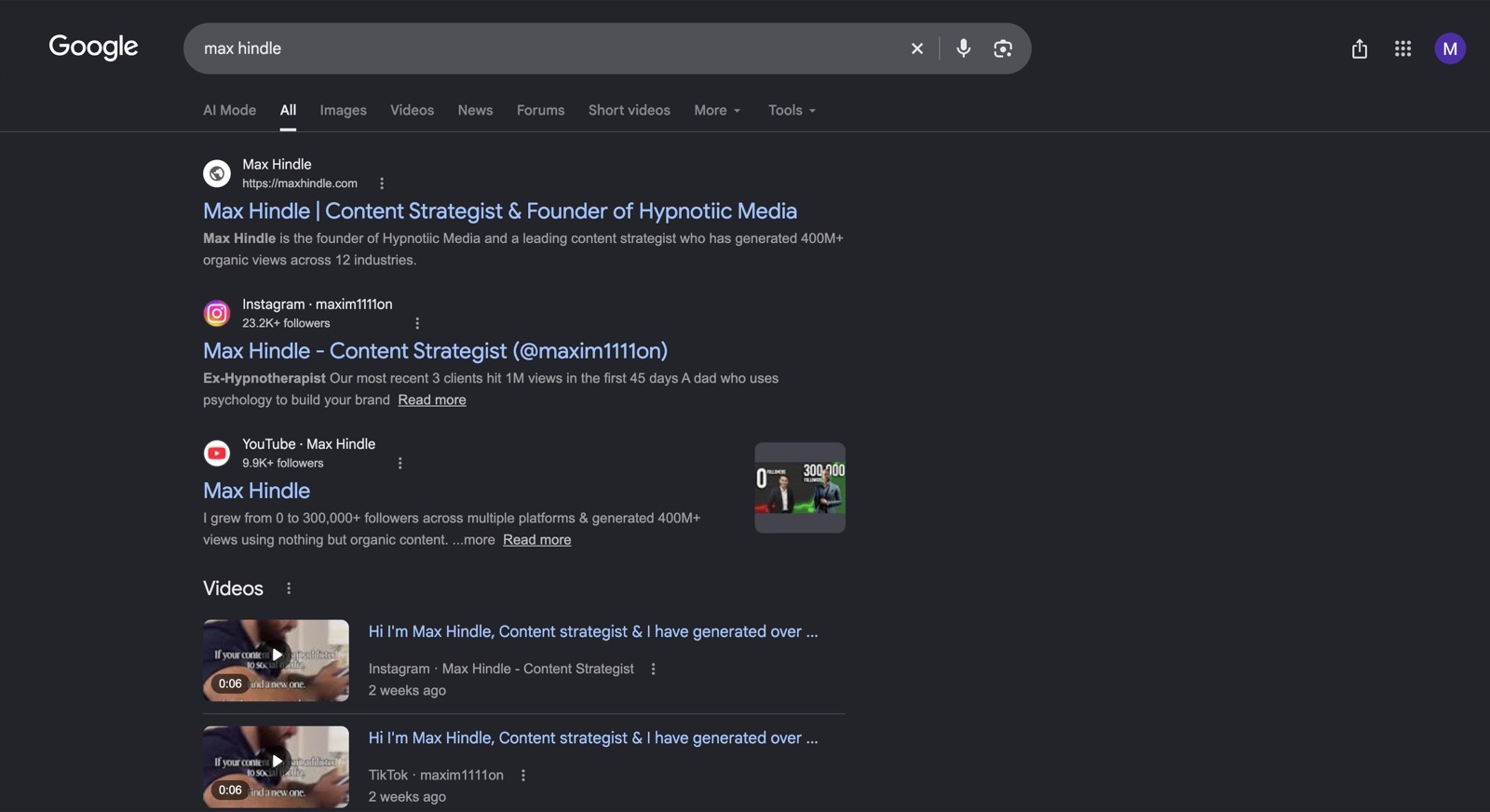Open Google Lens image search
The image size is (1490, 812).
(x=1003, y=48)
